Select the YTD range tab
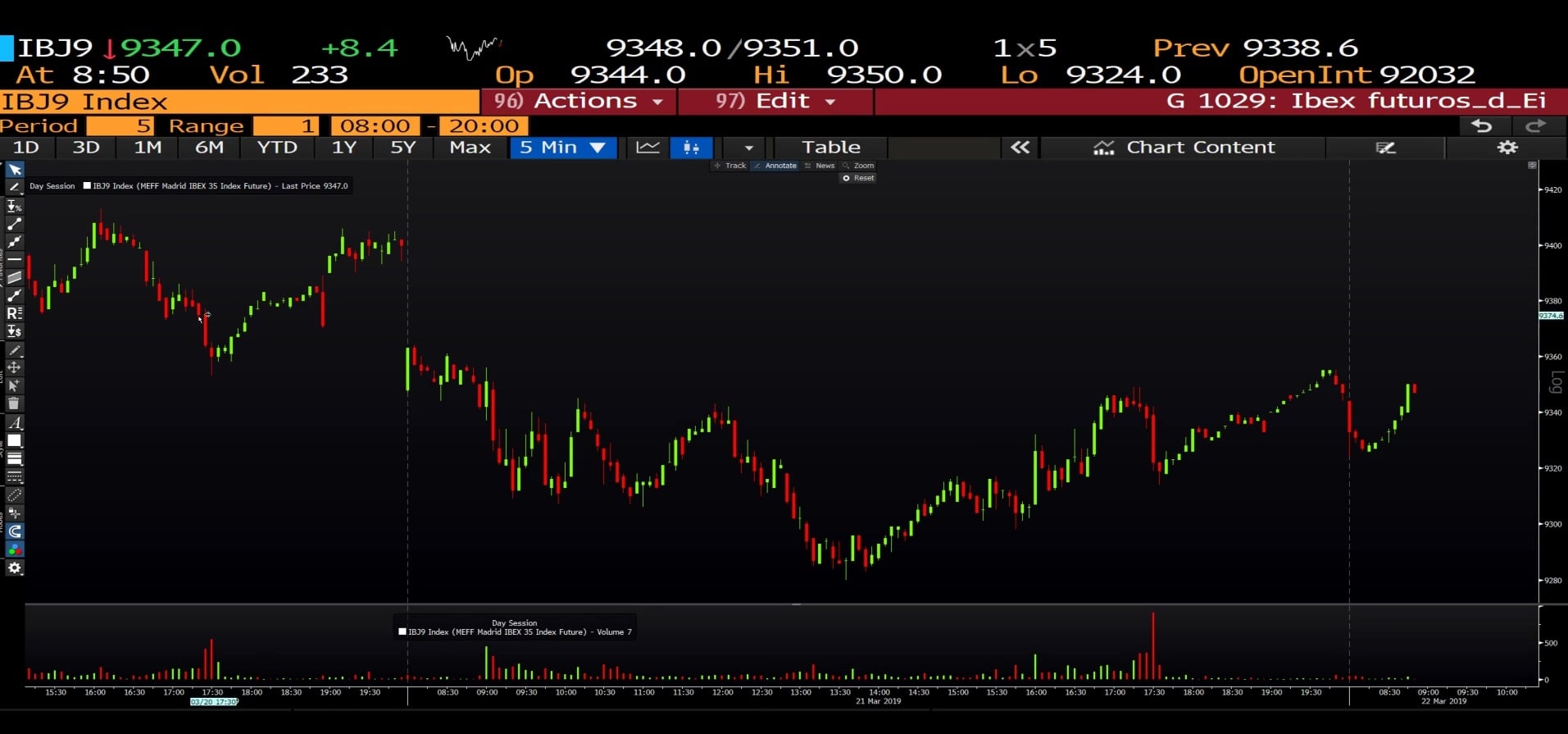 (x=277, y=148)
